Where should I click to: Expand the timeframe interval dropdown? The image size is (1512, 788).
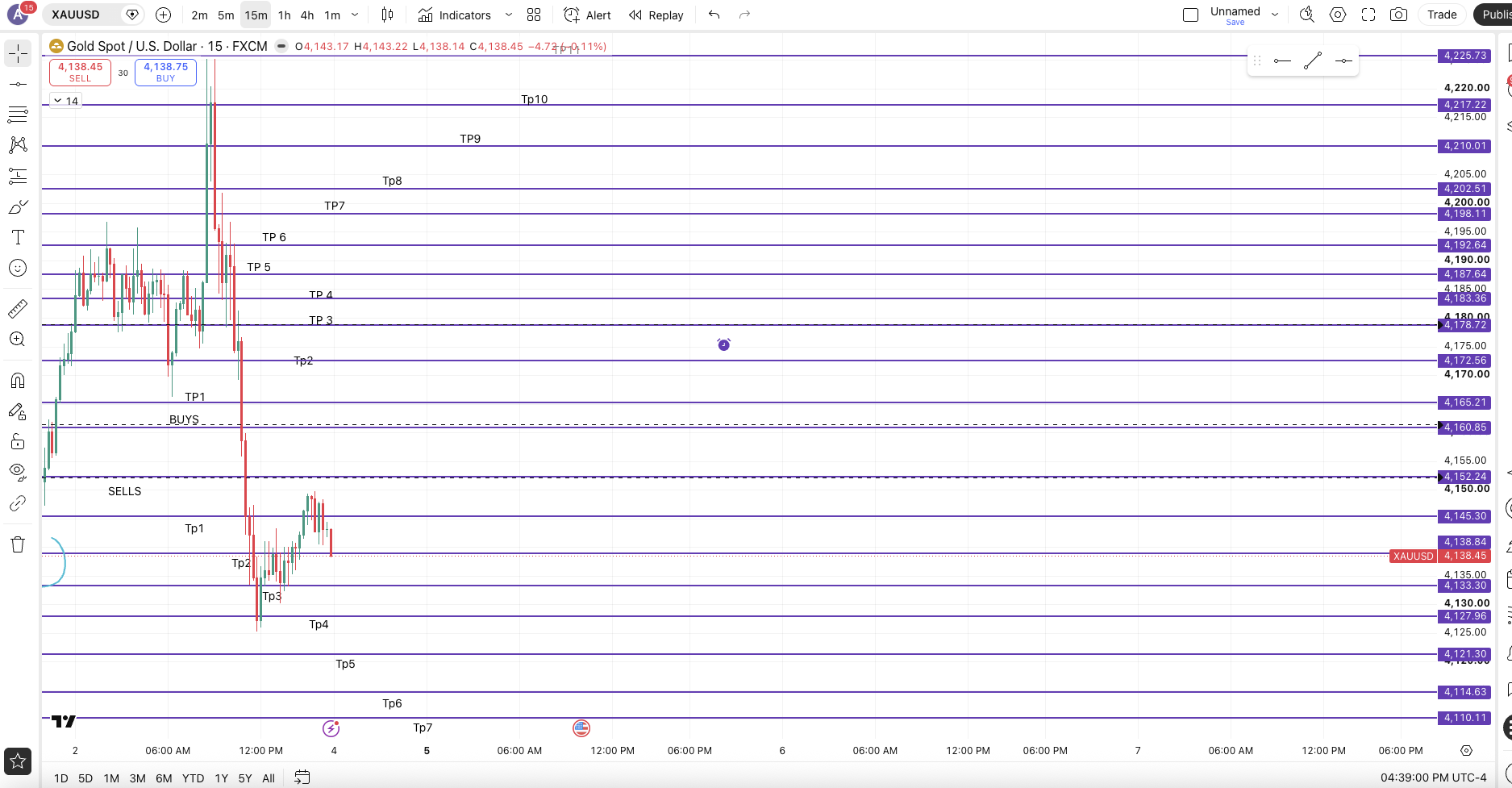pyautogui.click(x=355, y=15)
